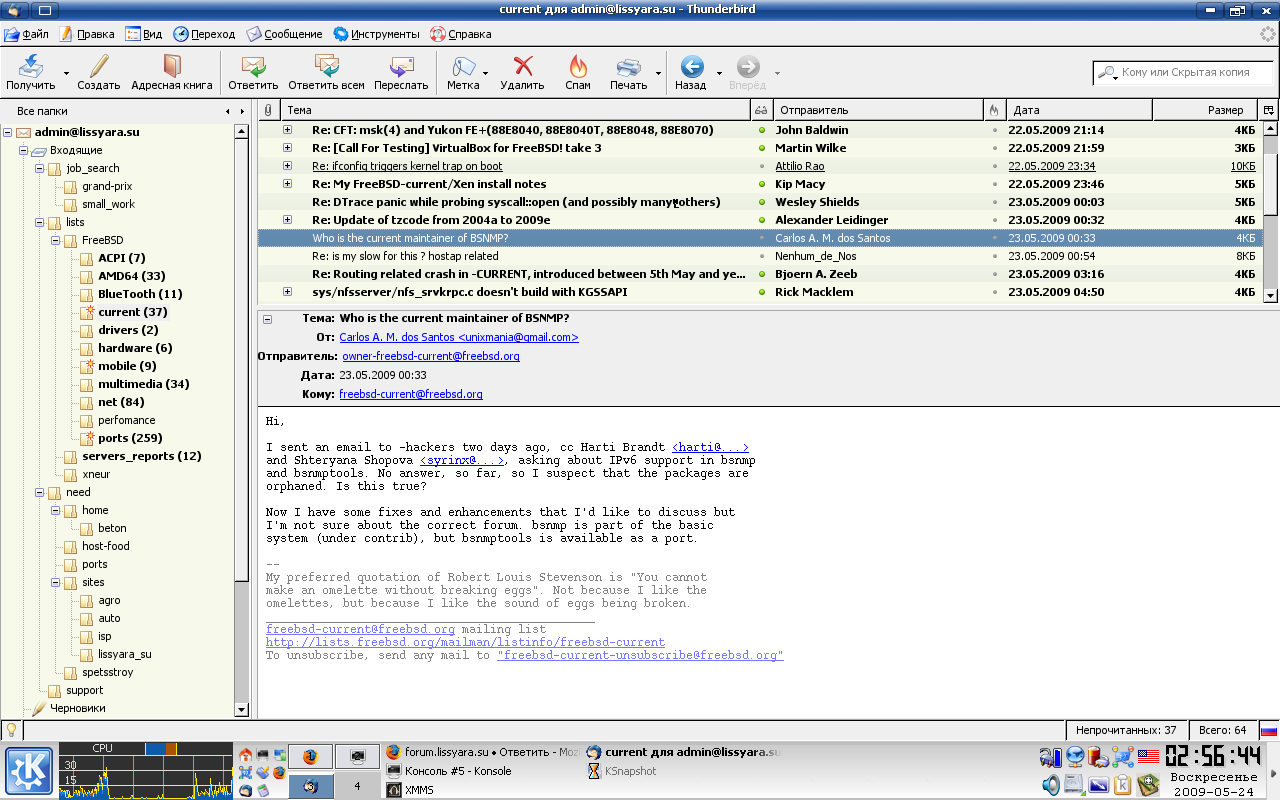Open the column picker icon in message list header
1280x800 pixels.
pyautogui.click(x=1270, y=110)
